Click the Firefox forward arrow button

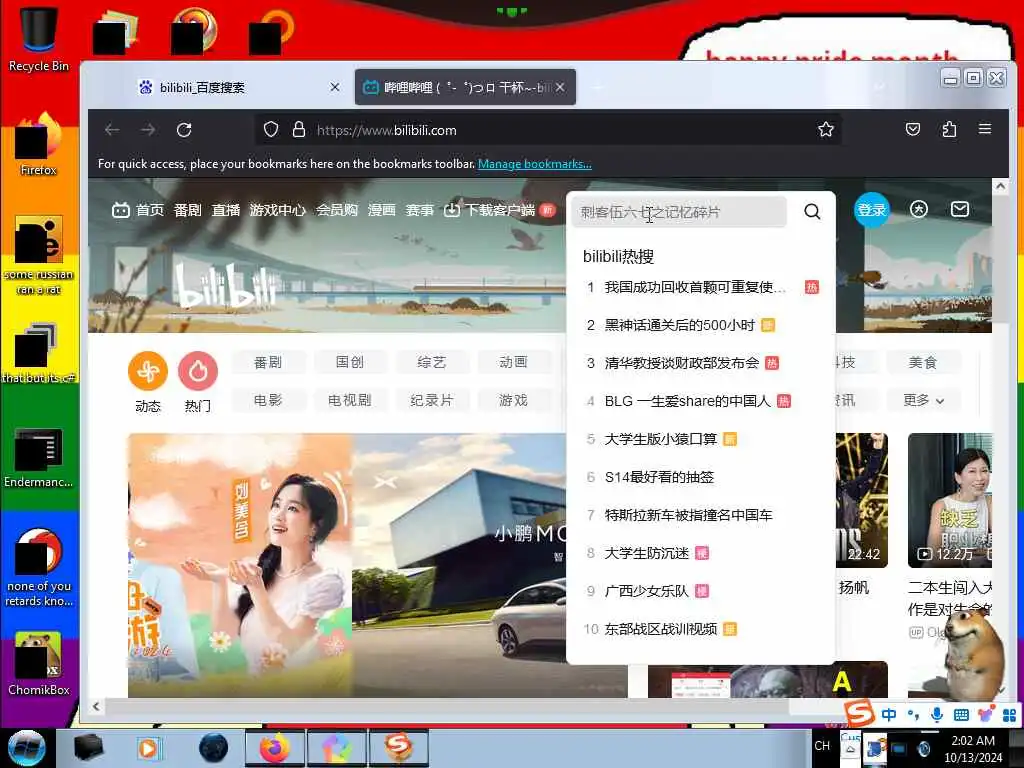[x=148, y=130]
